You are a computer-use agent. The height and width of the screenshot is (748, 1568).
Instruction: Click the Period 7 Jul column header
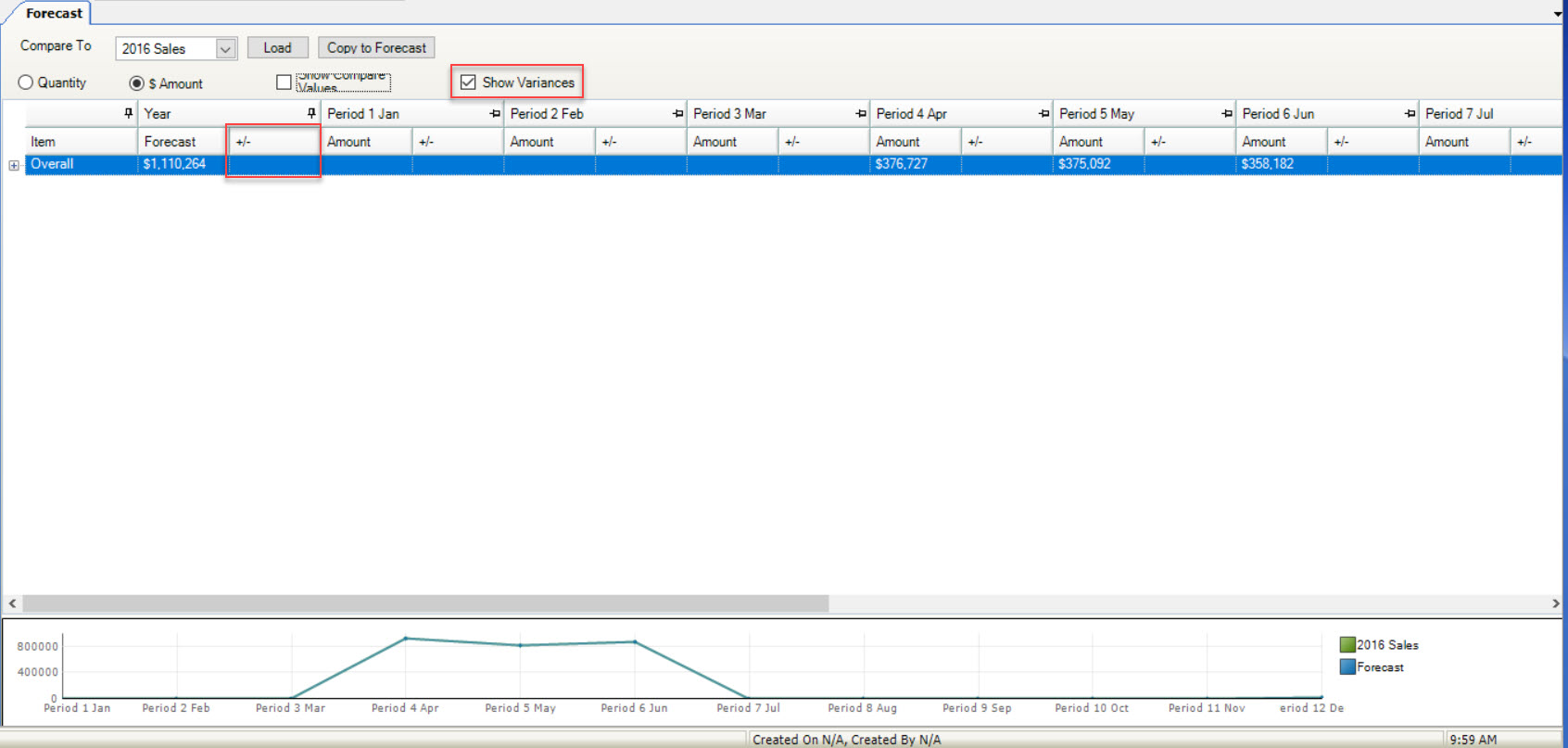(1491, 113)
